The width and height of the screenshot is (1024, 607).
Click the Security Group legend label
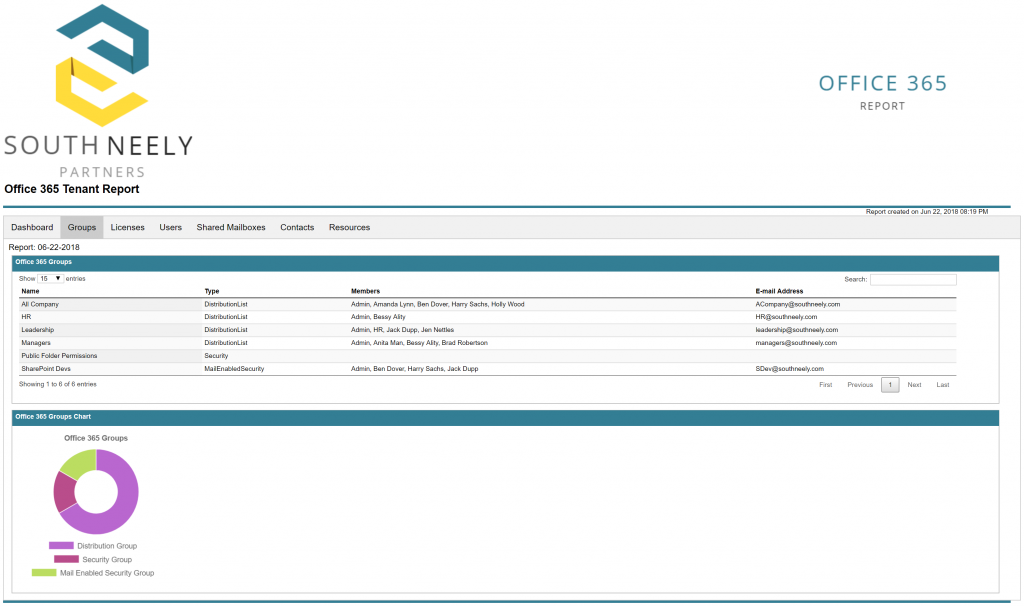pyautogui.click(x=107, y=559)
